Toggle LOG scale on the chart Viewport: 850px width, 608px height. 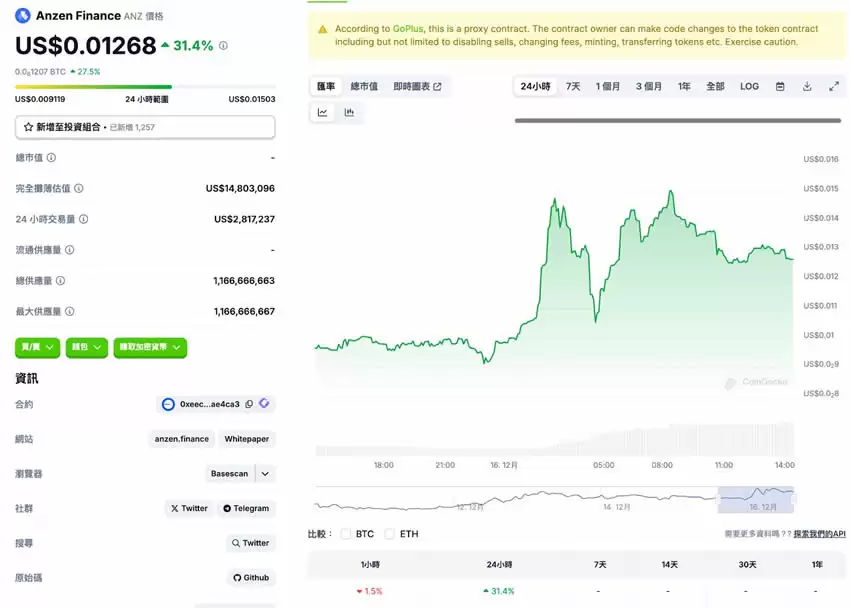(749, 86)
